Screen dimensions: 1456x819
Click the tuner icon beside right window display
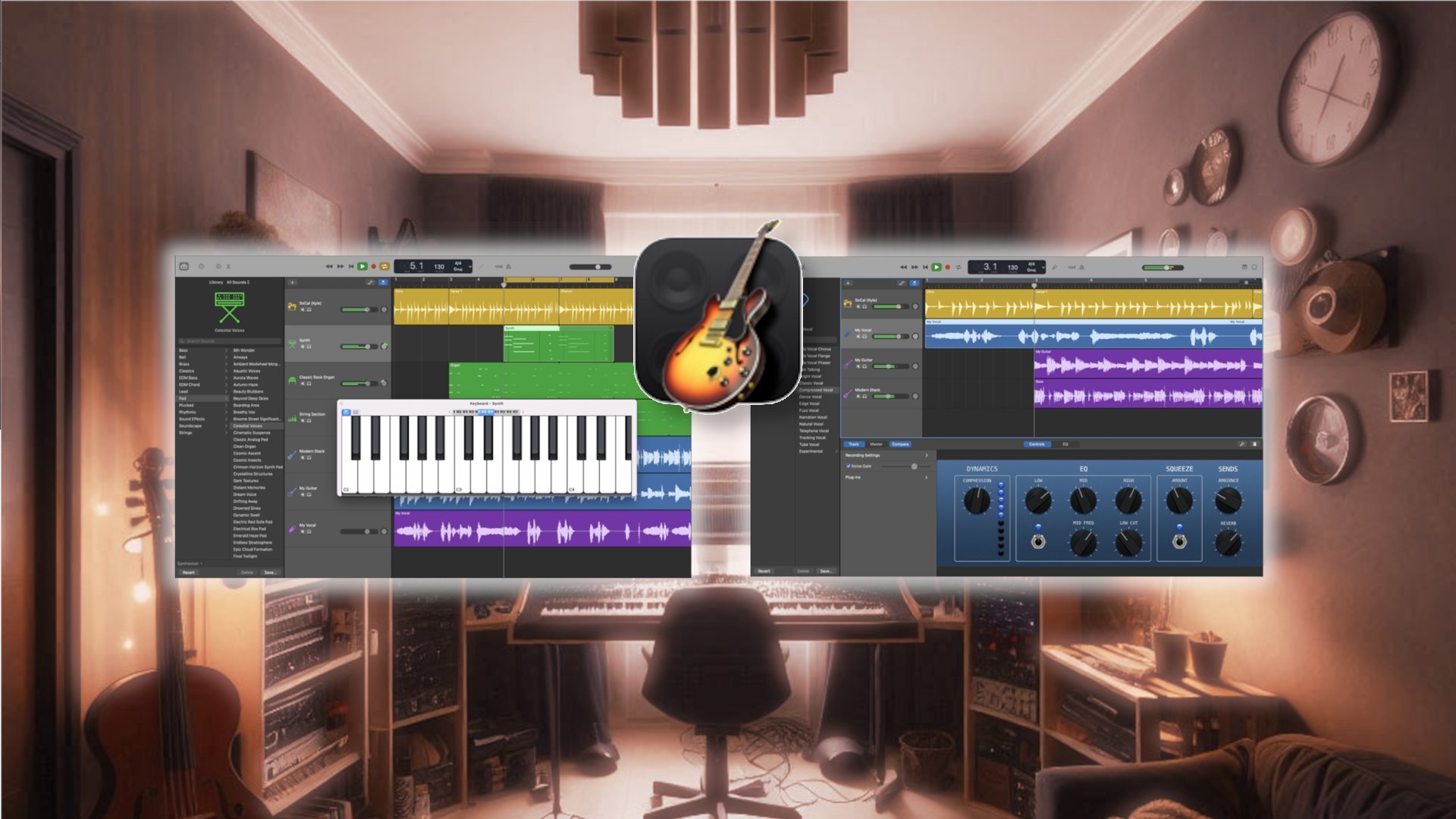(1054, 267)
